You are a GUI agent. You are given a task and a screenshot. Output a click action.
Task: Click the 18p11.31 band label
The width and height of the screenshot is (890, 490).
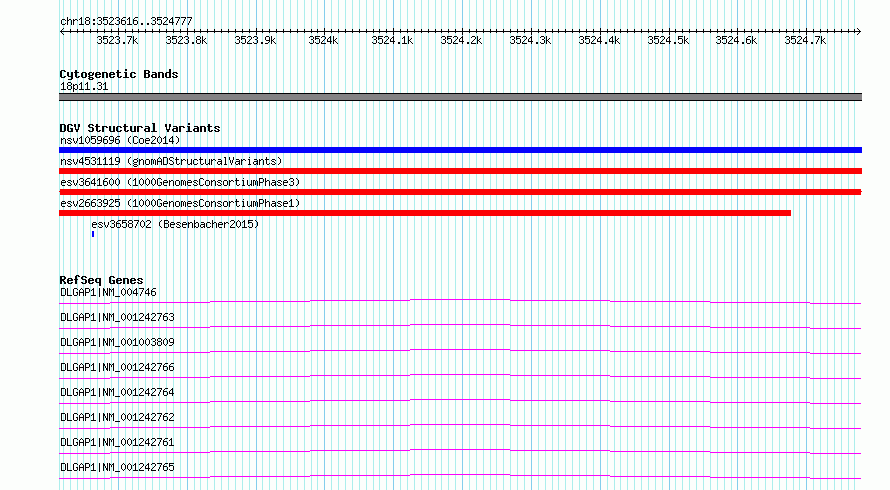point(84,86)
